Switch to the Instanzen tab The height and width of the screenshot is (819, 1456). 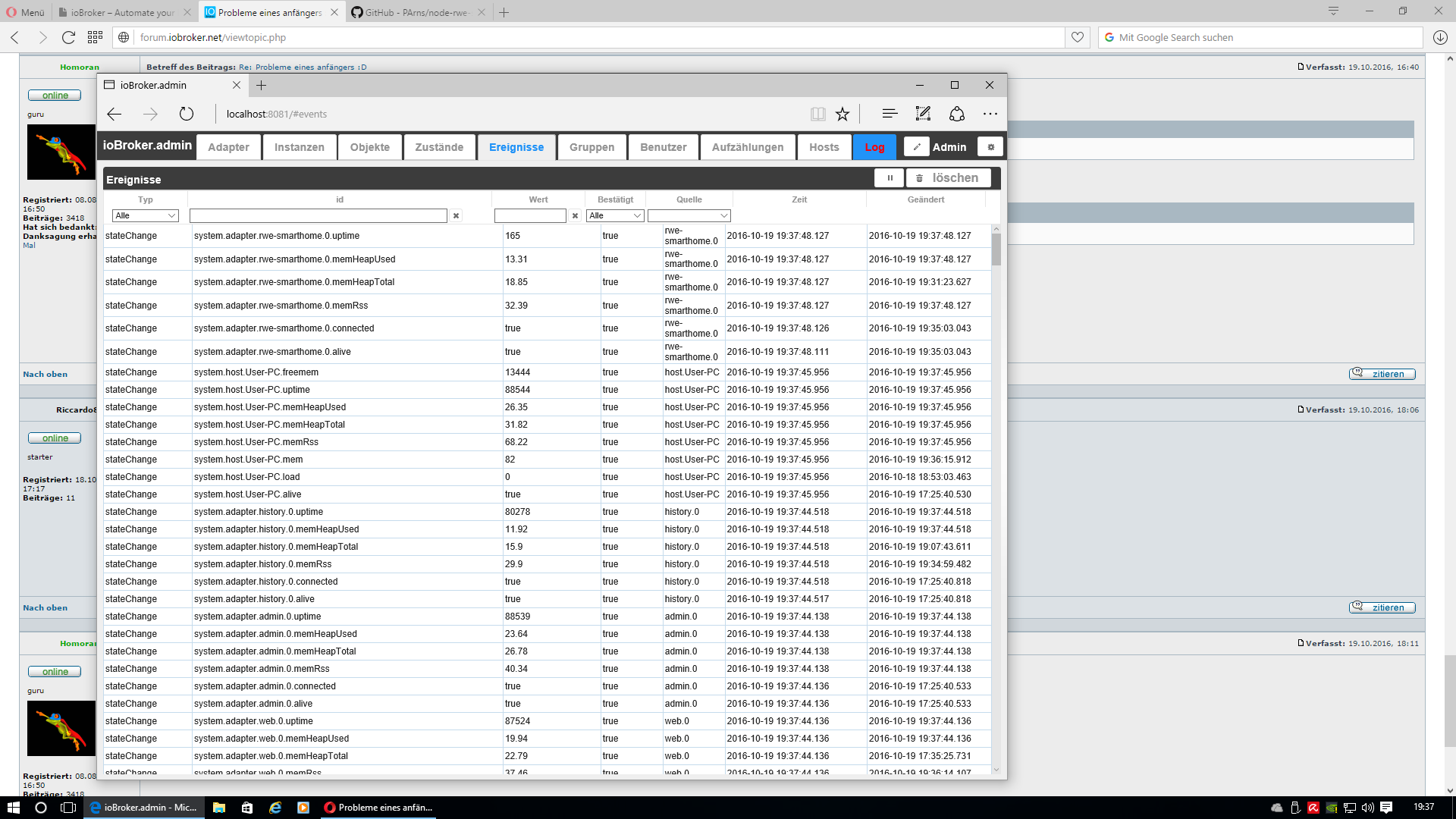[299, 147]
